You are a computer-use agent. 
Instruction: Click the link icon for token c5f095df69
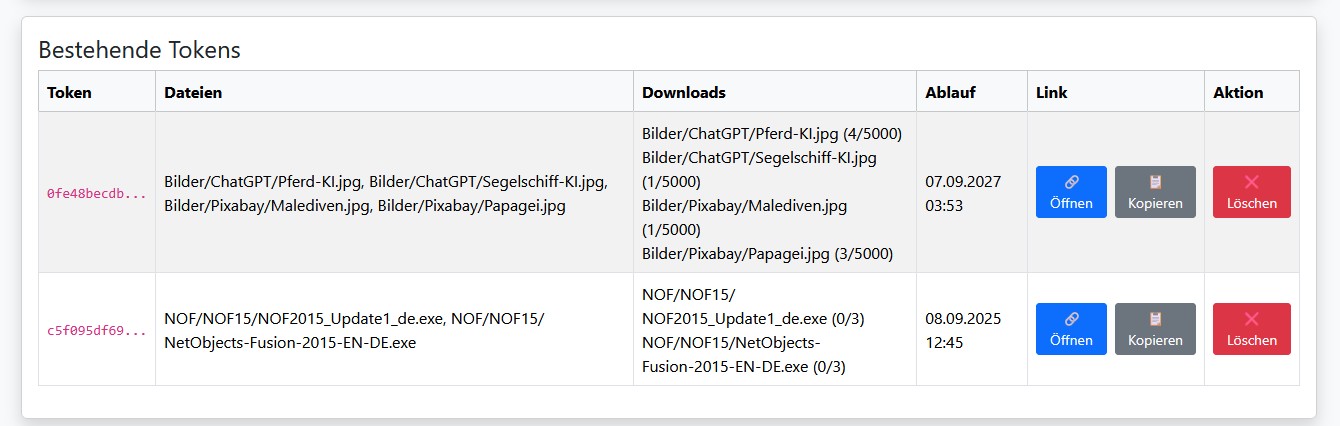1071,319
